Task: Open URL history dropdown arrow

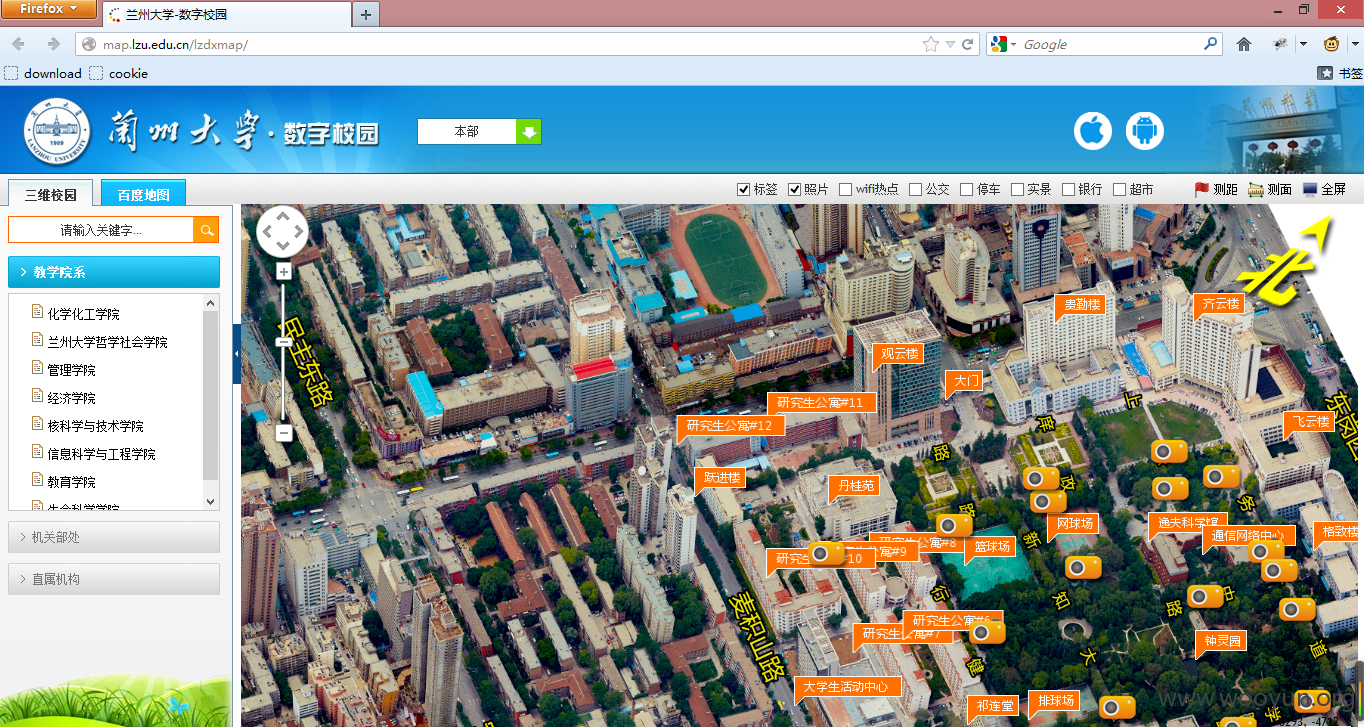Action: coord(950,44)
